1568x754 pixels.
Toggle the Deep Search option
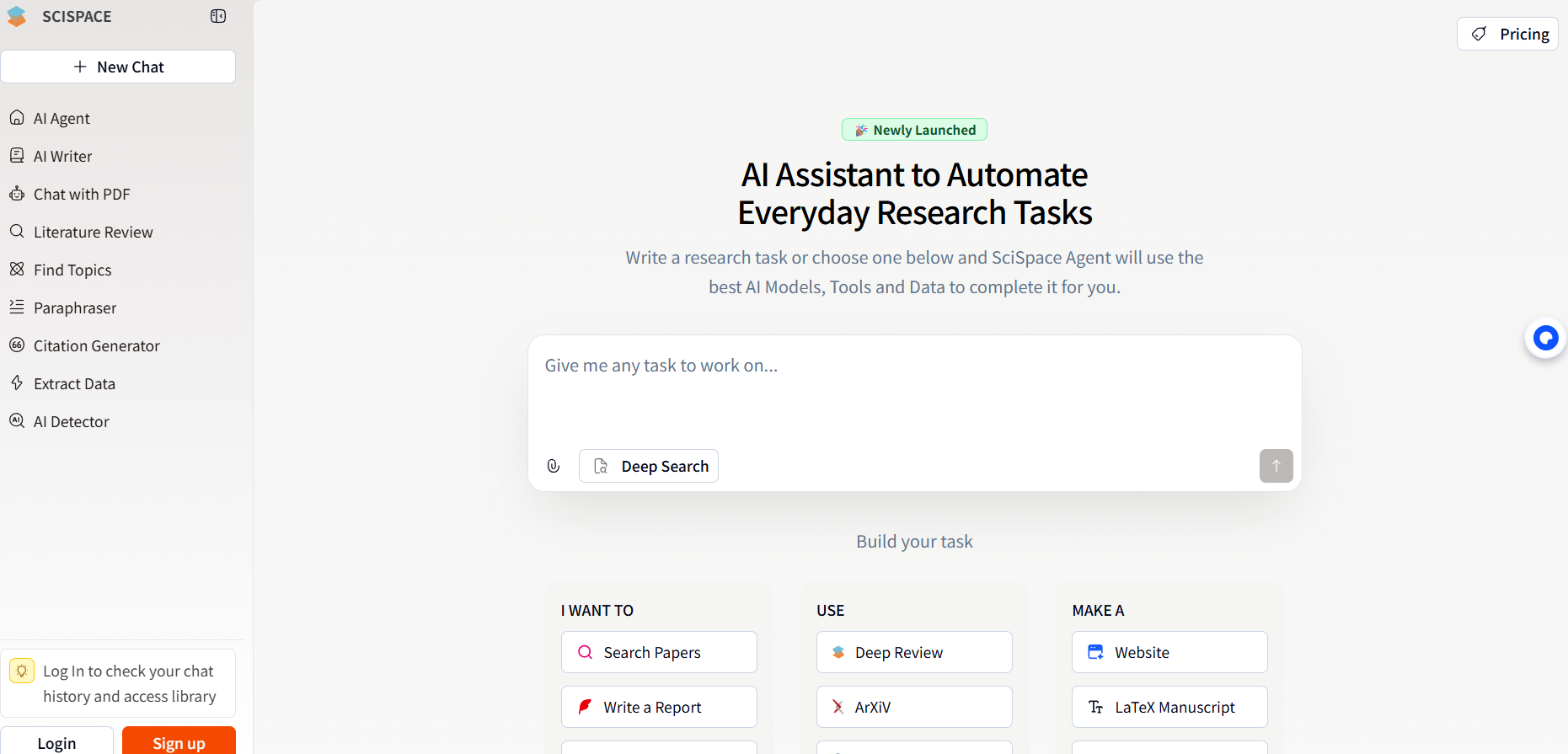point(649,466)
